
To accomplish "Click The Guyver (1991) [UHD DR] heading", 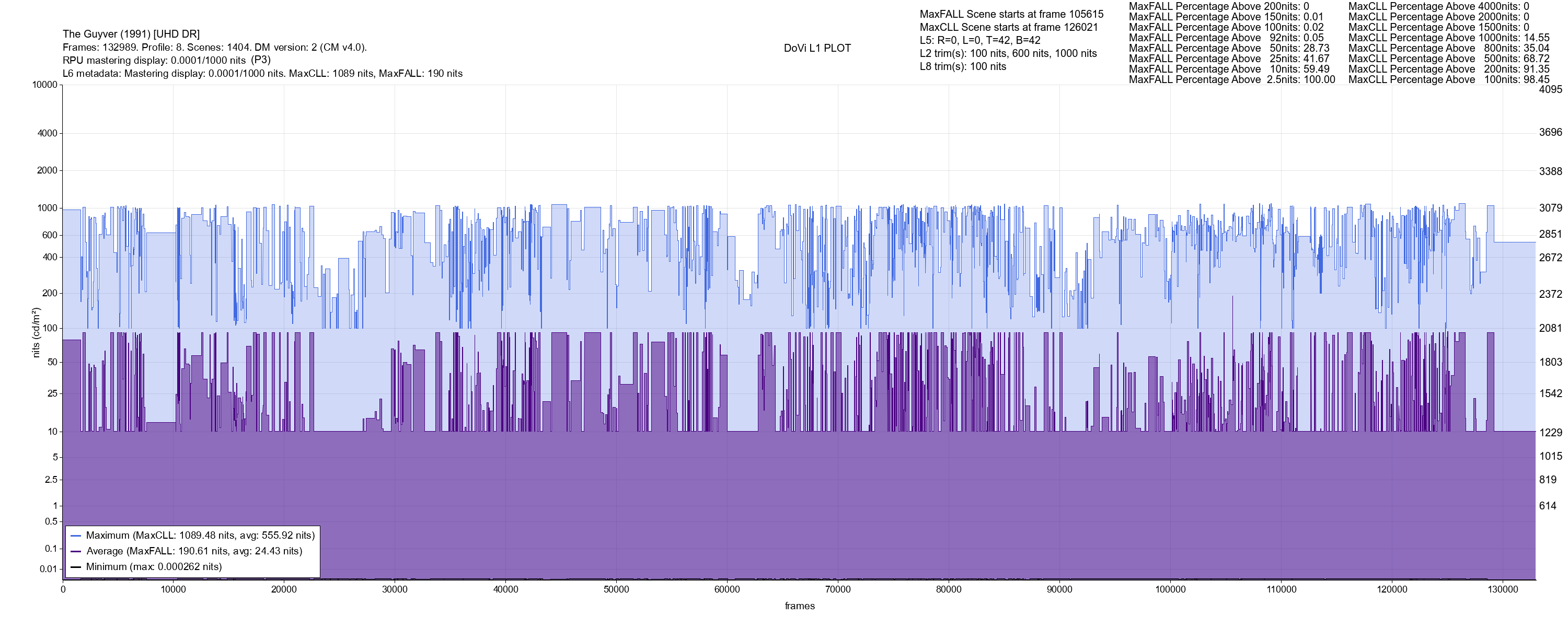I will click(131, 34).
